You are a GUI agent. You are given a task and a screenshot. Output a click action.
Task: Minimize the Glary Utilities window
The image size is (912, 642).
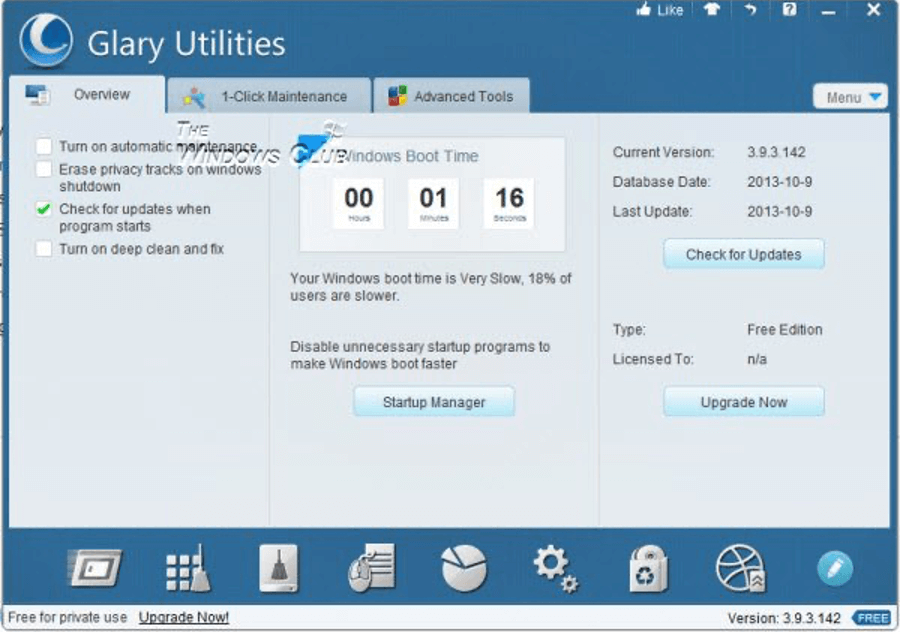tap(828, 10)
